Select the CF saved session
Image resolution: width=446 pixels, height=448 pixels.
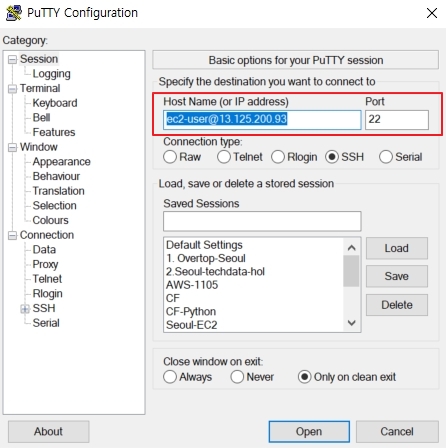click(x=173, y=298)
